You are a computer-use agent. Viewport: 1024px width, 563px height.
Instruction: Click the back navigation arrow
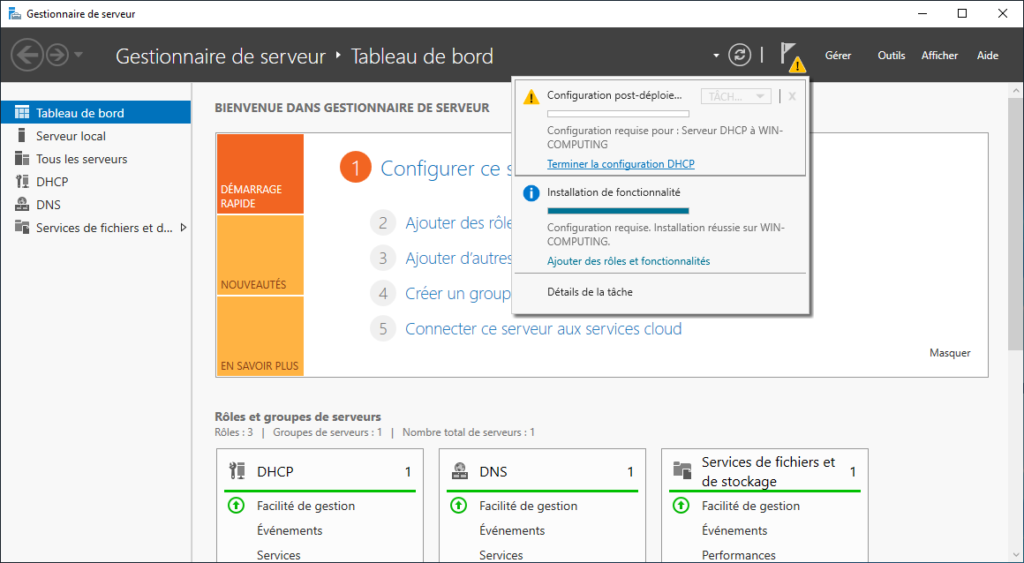(27, 55)
